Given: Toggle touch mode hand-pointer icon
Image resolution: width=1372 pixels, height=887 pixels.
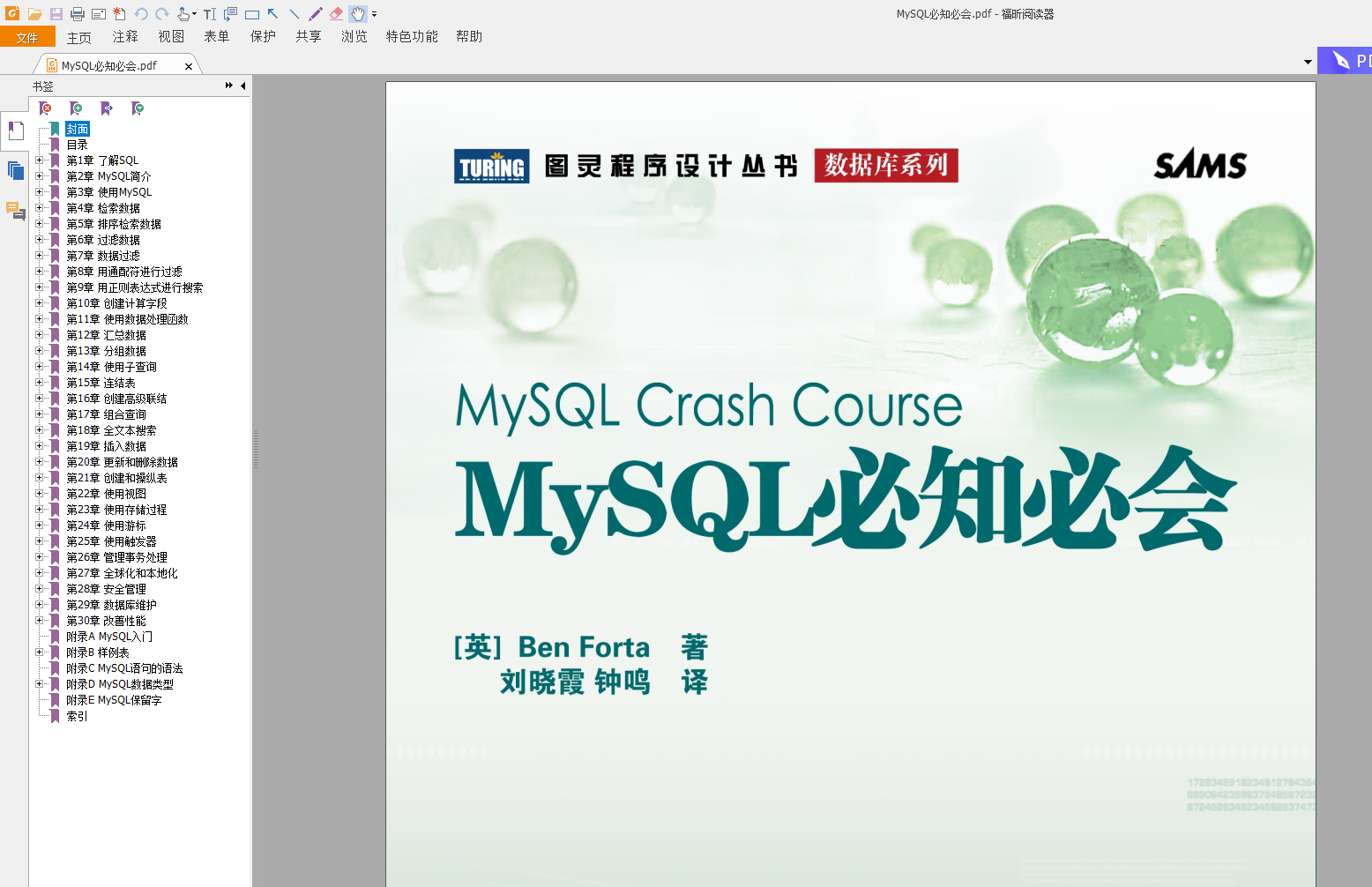Looking at the screenshot, I should click(184, 14).
